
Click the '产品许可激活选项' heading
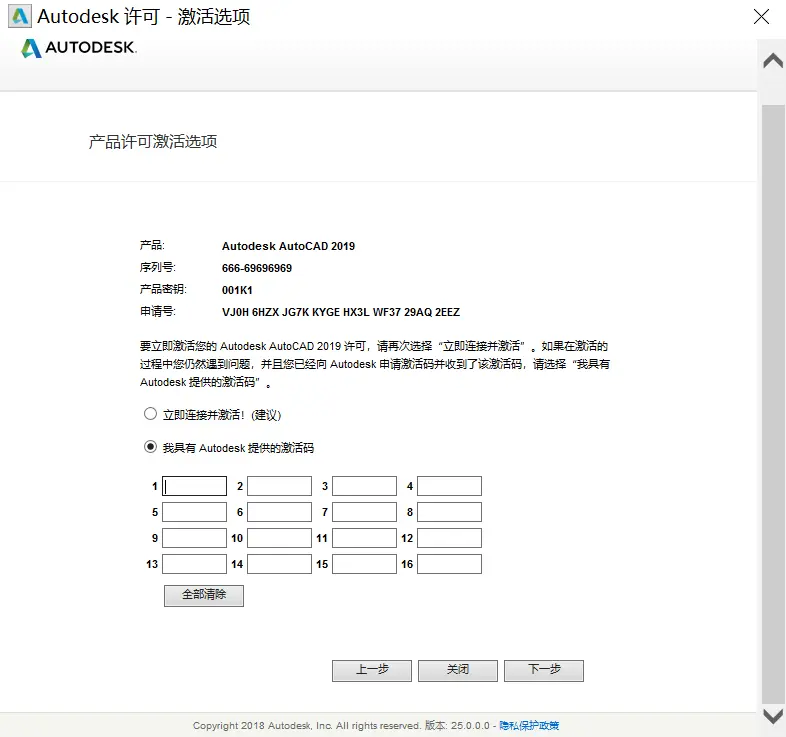coord(153,141)
